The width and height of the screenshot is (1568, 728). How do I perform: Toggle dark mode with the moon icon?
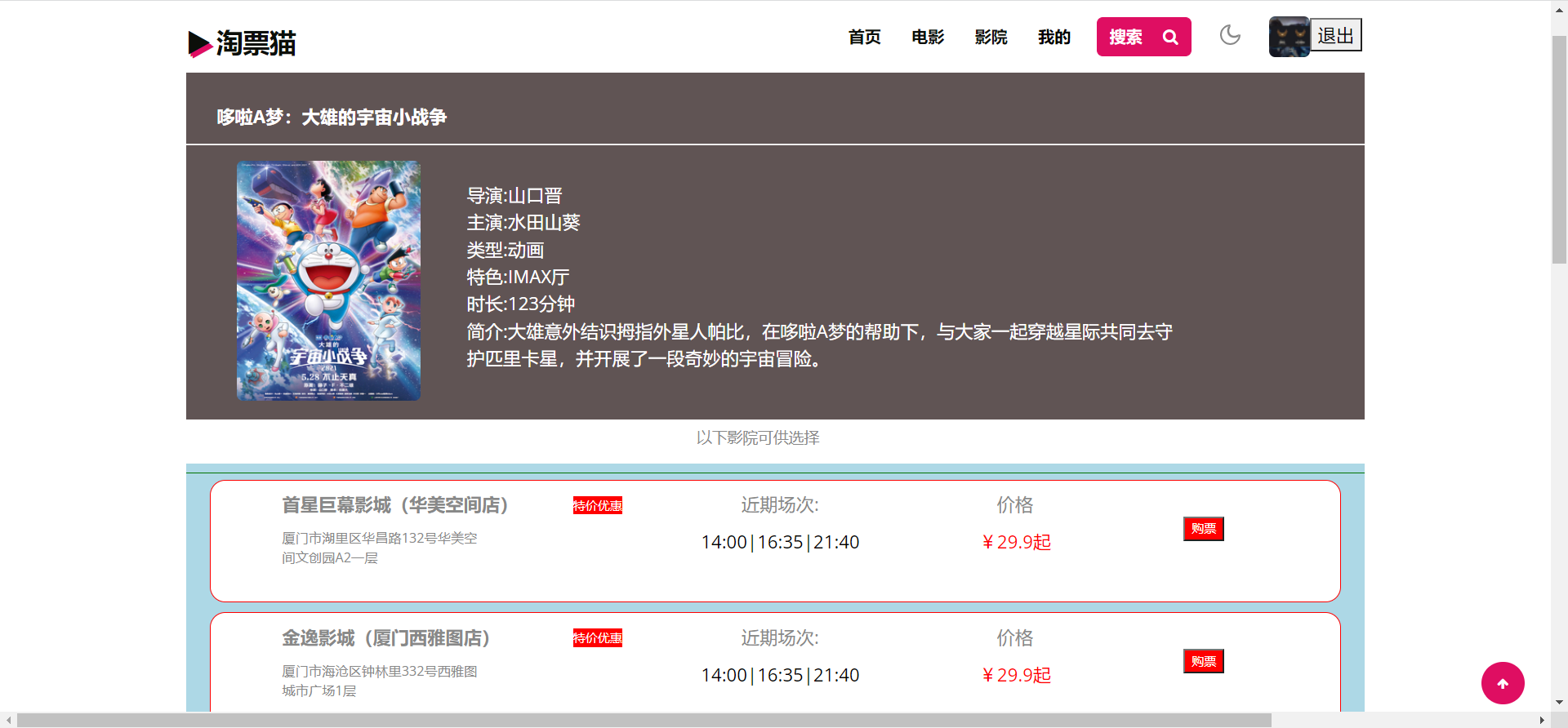click(x=1230, y=35)
